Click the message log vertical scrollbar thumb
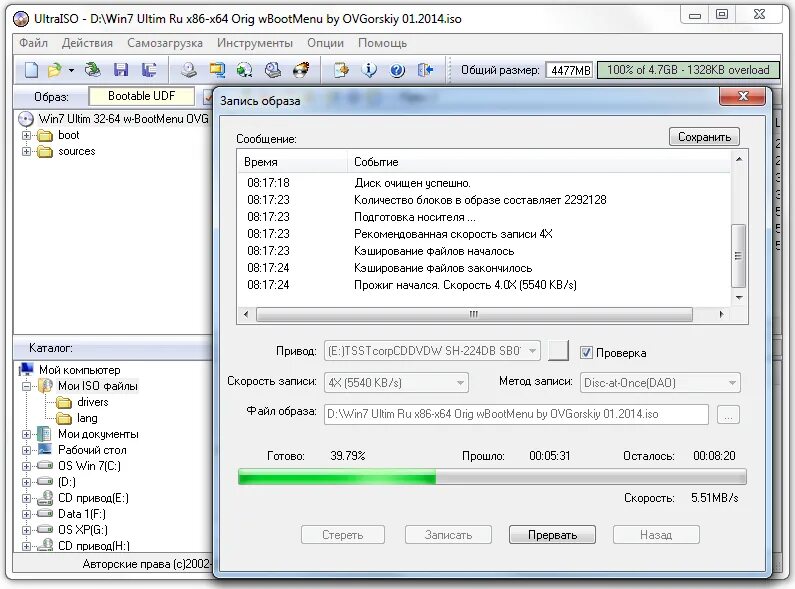Image resolution: width=795 pixels, height=589 pixels. [x=738, y=256]
